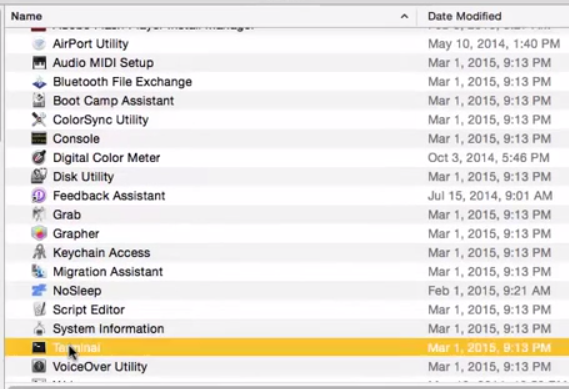The height and width of the screenshot is (389, 569).
Task: Click the NoSleep app icon
Action: (39, 291)
